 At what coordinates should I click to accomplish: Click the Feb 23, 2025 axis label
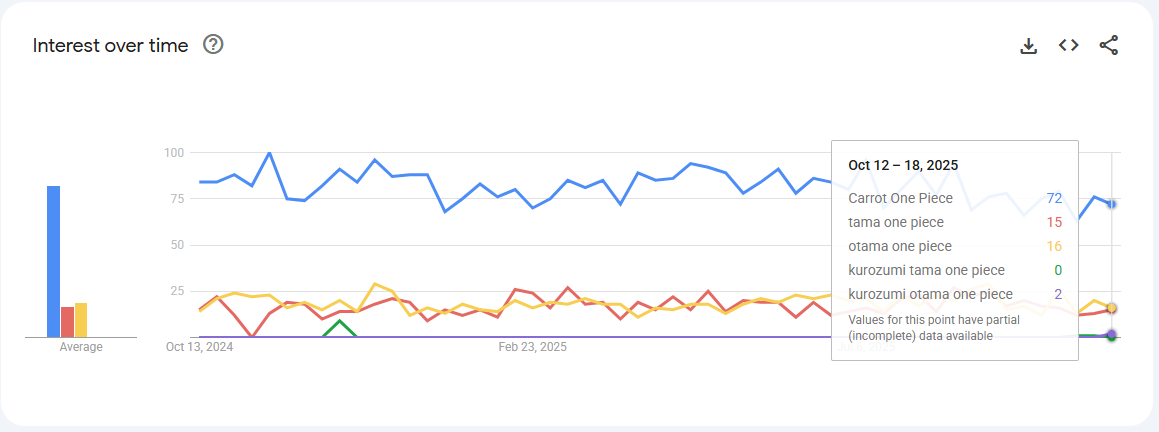click(x=533, y=346)
